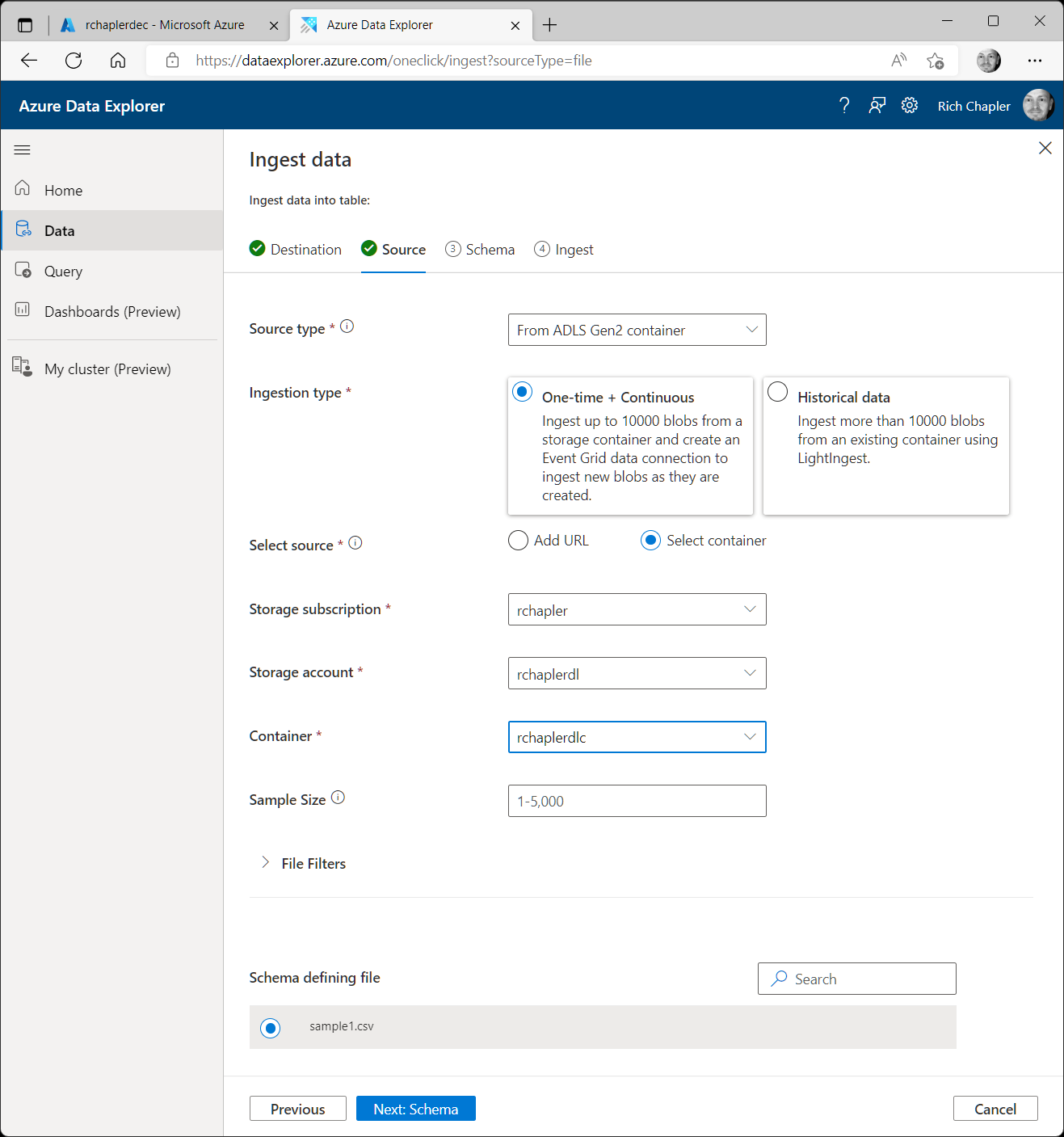
Task: Open the Storage account dropdown
Action: (x=637, y=673)
